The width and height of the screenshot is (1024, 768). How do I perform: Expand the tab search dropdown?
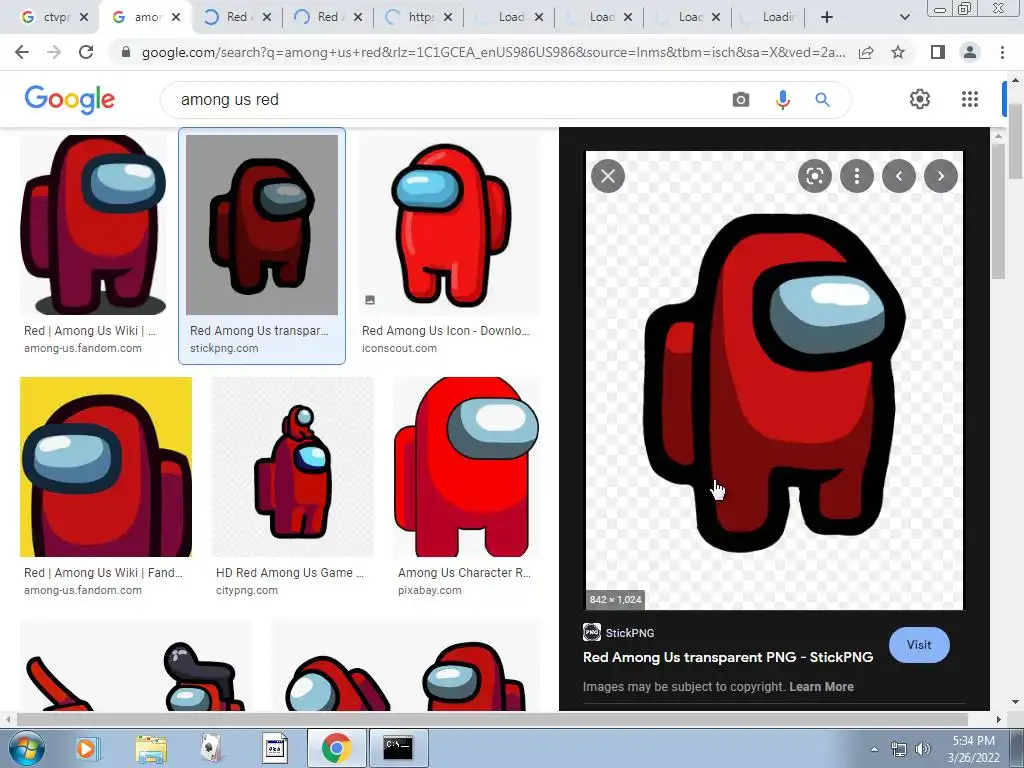coord(904,18)
